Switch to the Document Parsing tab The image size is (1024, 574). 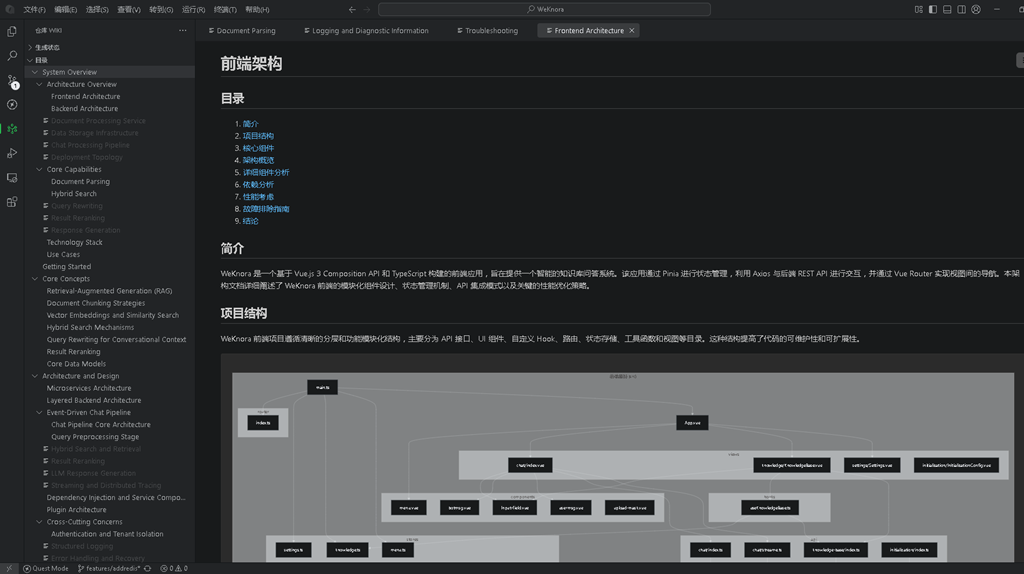coord(242,31)
